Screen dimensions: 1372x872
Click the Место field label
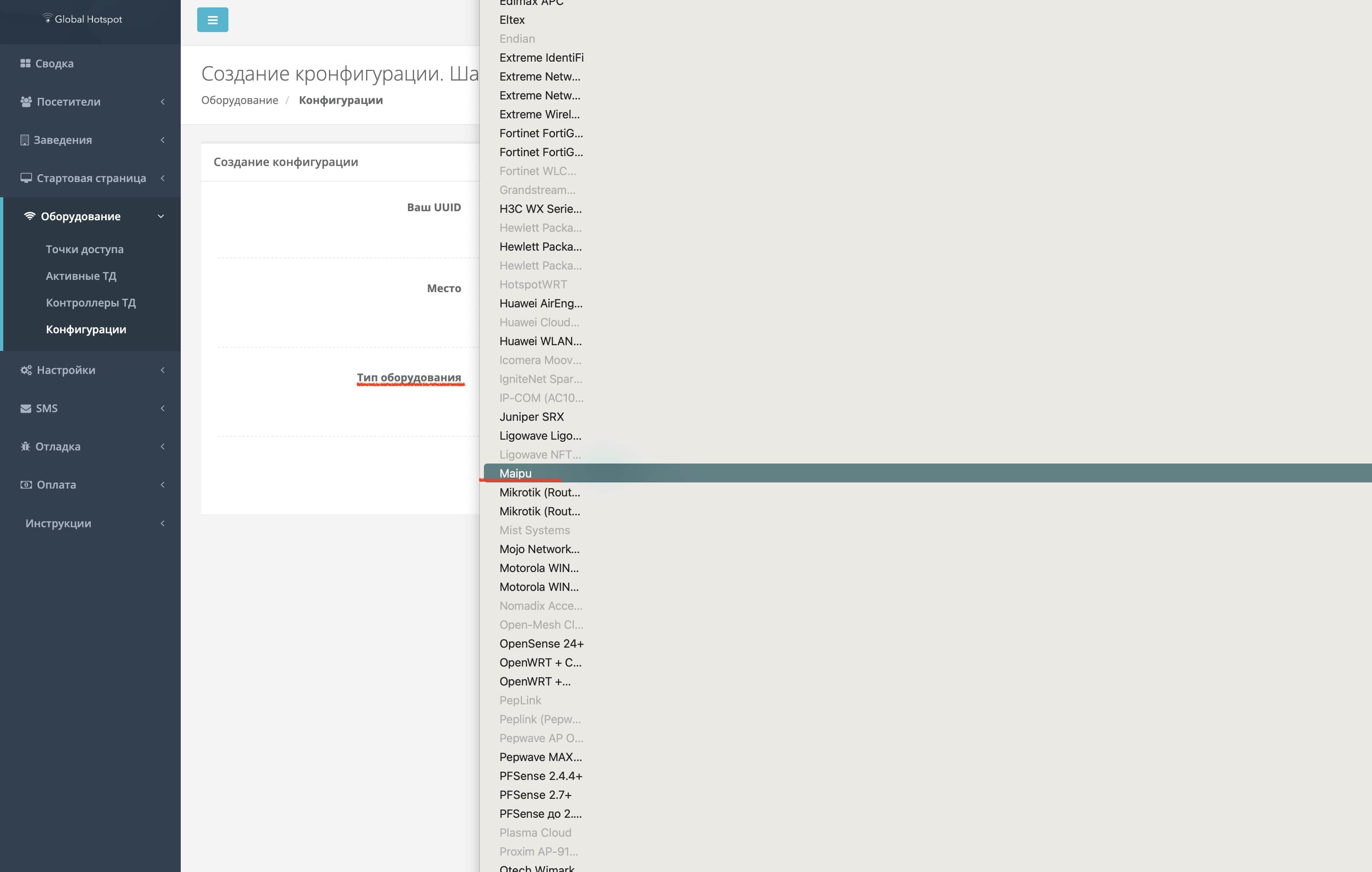click(x=444, y=288)
